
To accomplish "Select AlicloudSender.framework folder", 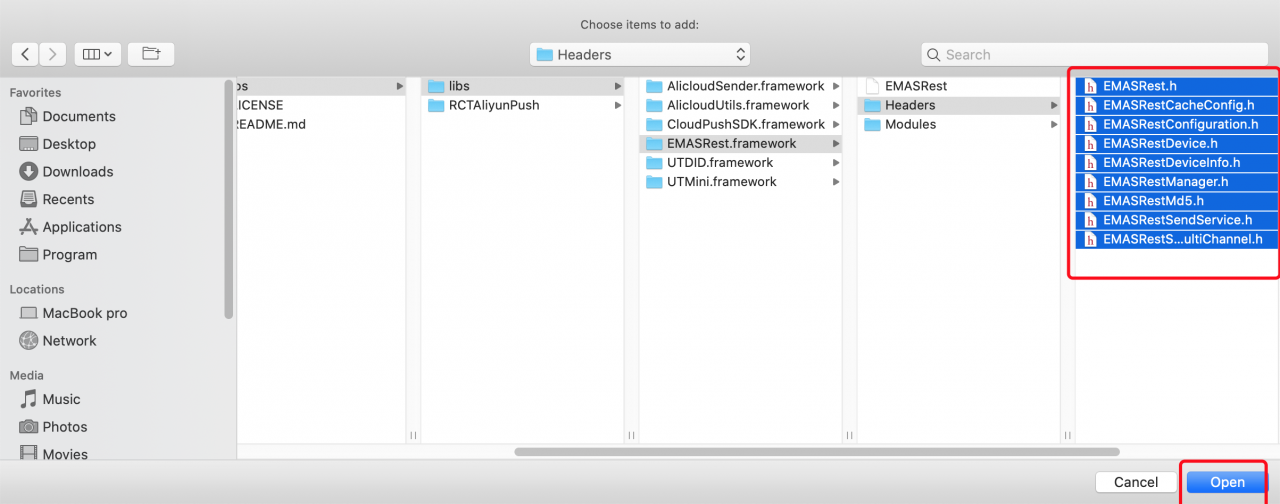I will (x=741, y=86).
